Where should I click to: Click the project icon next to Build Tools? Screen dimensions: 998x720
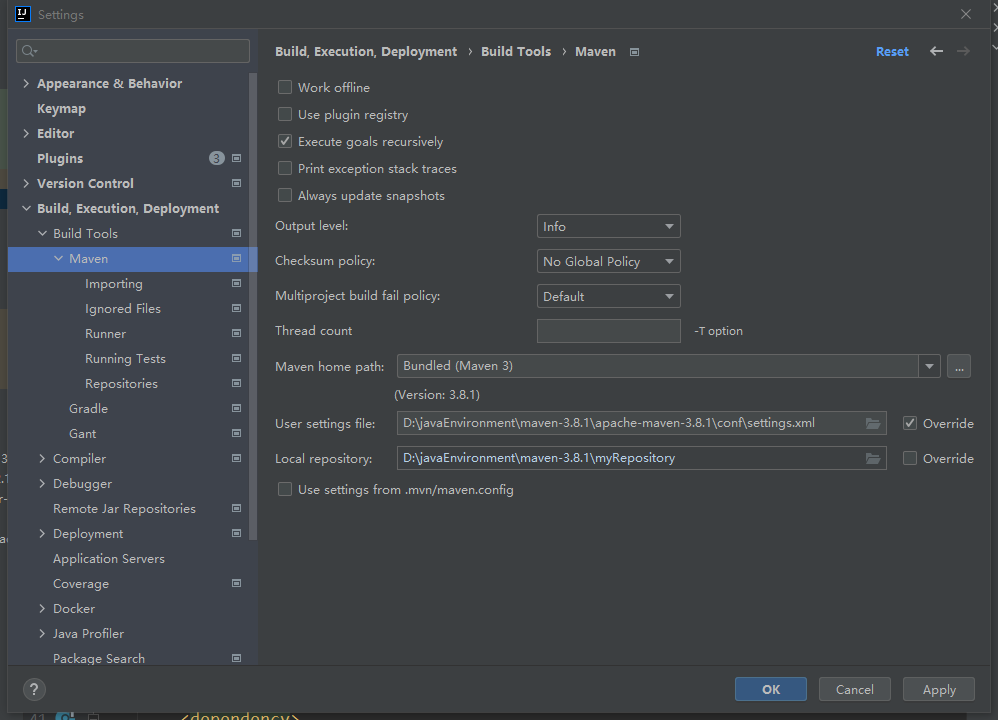(x=236, y=234)
